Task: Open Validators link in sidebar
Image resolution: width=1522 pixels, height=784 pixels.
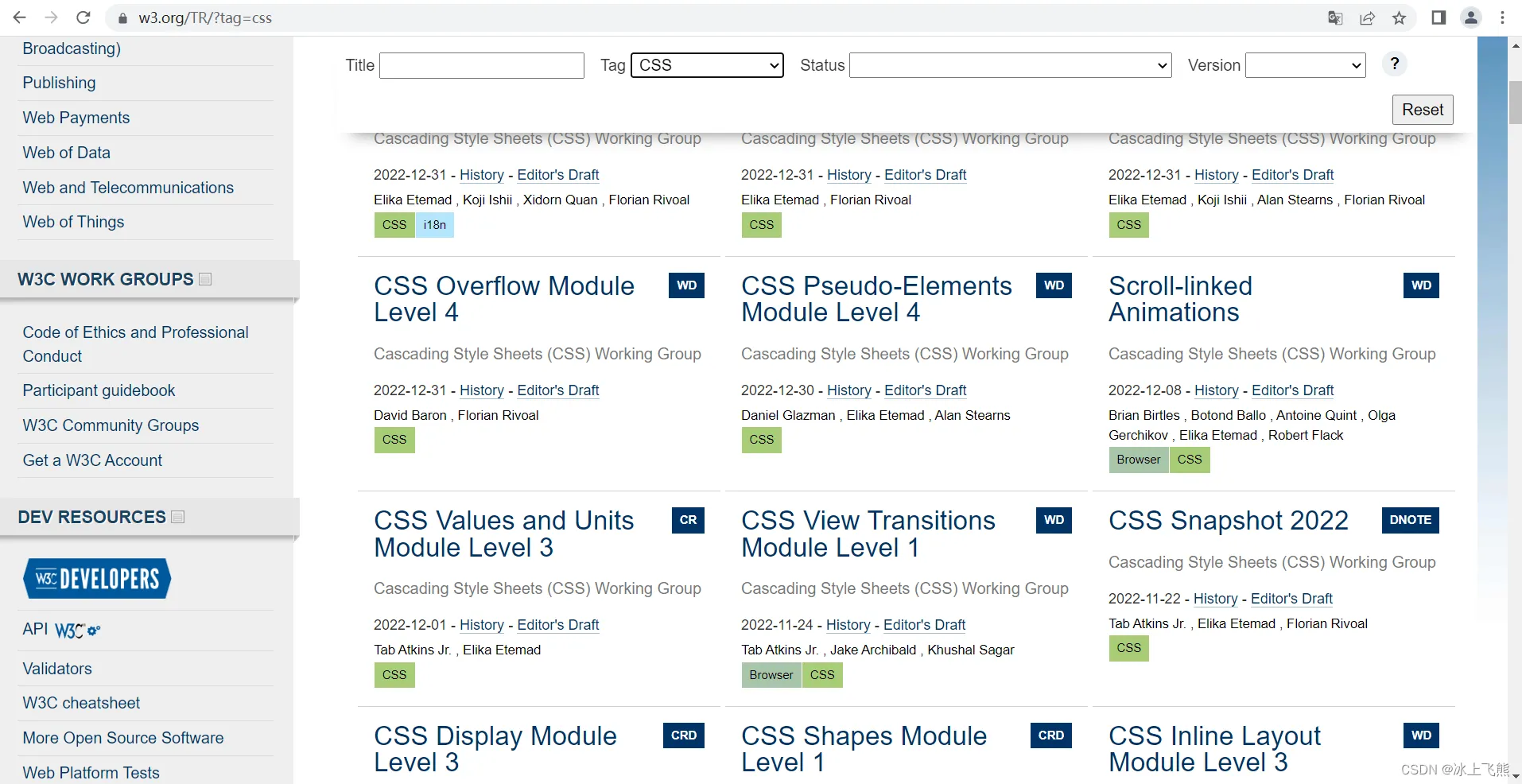Action: [57, 669]
